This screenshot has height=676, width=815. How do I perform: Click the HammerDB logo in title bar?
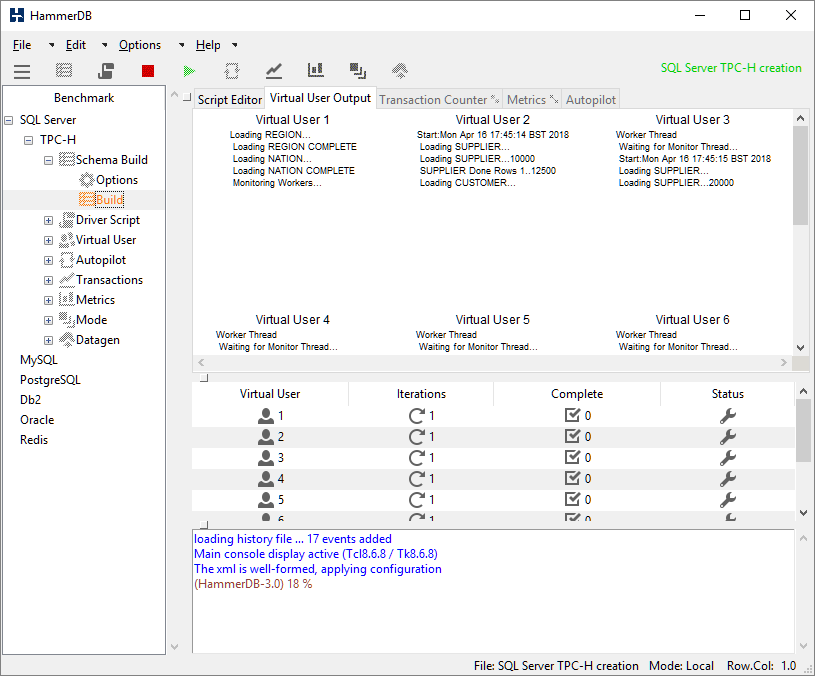point(17,15)
